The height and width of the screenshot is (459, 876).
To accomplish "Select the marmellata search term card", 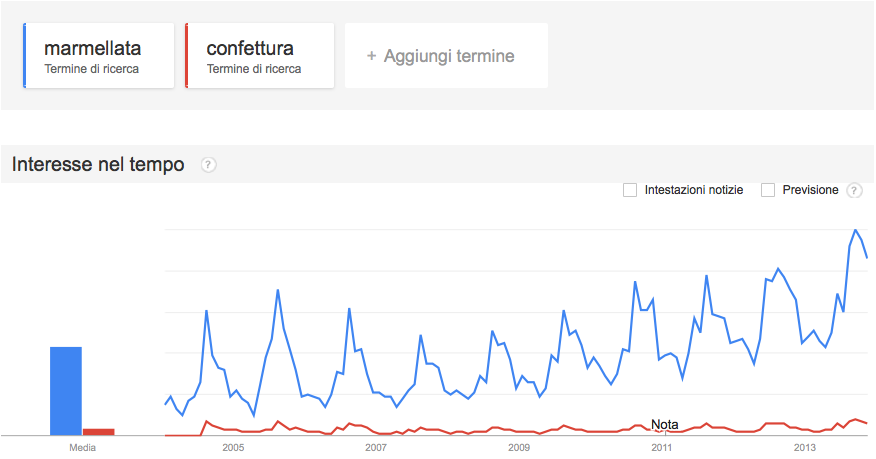I will point(99,55).
